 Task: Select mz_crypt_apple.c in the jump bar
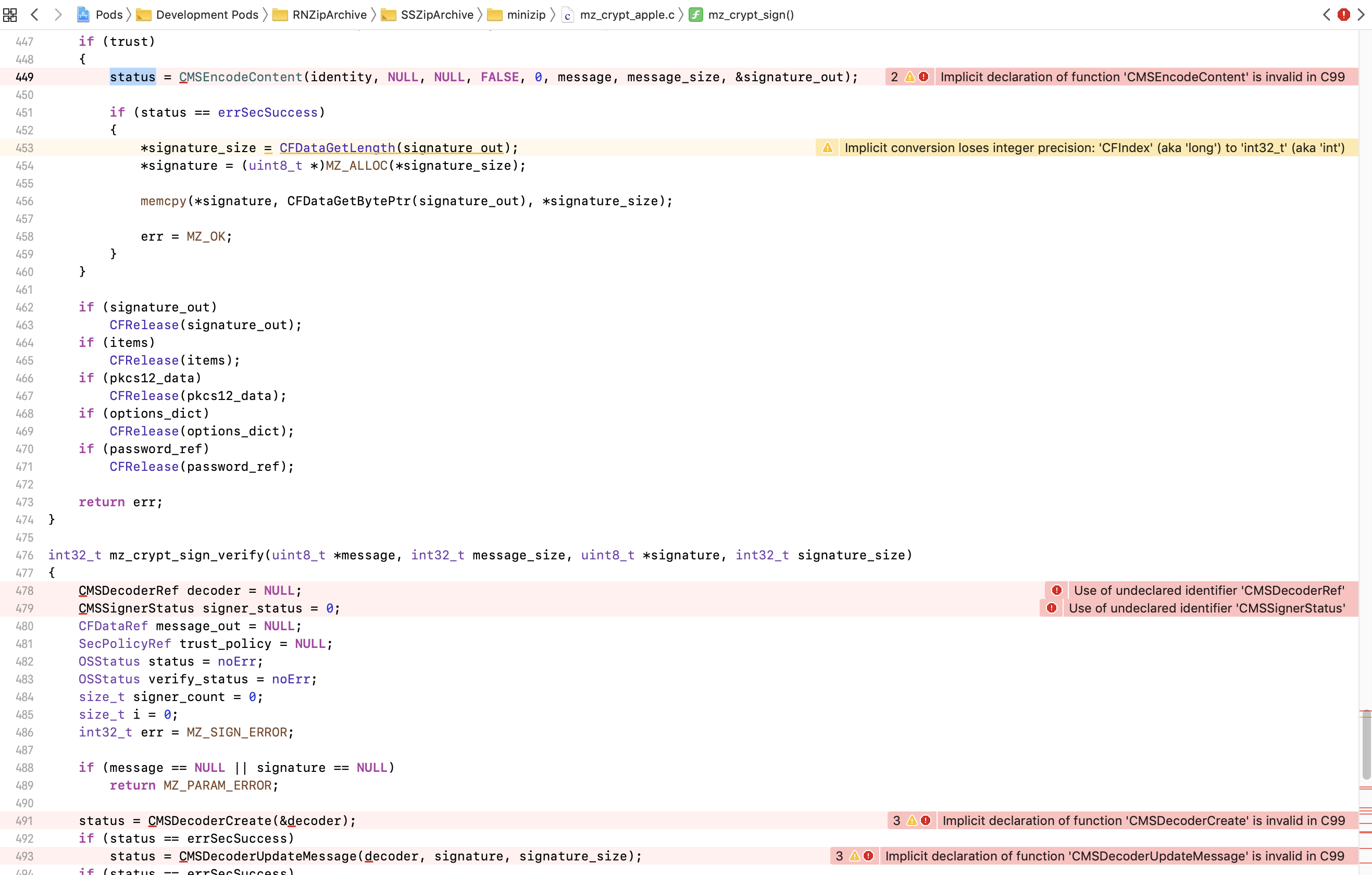627,15
